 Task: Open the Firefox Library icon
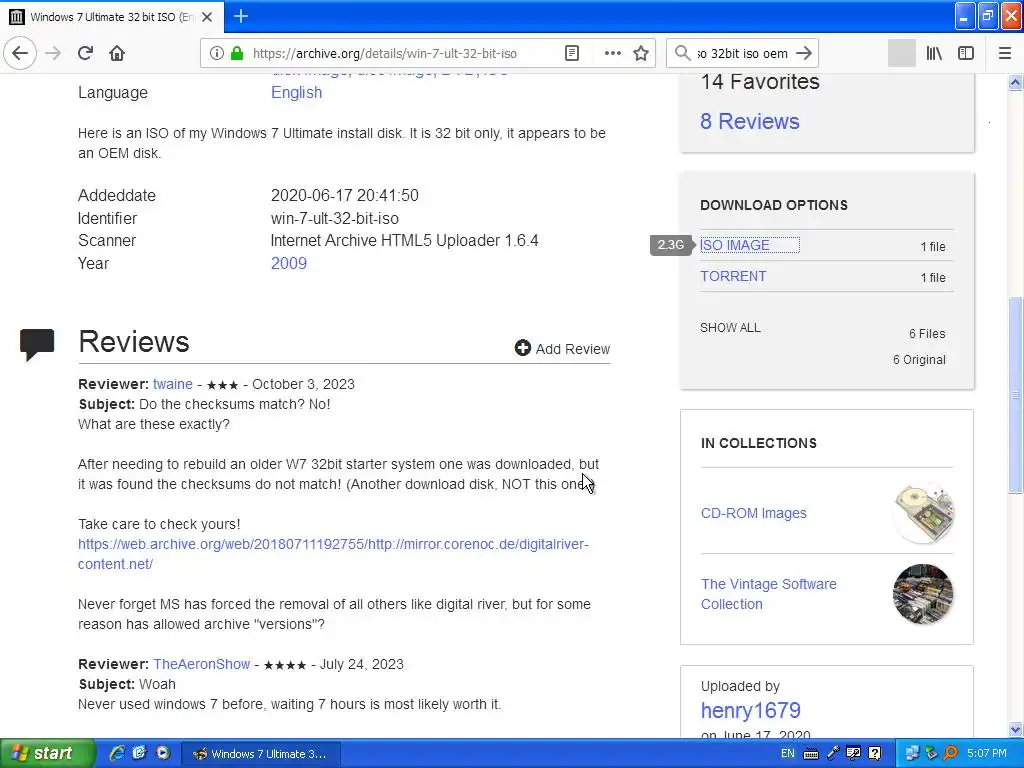pos(934,53)
